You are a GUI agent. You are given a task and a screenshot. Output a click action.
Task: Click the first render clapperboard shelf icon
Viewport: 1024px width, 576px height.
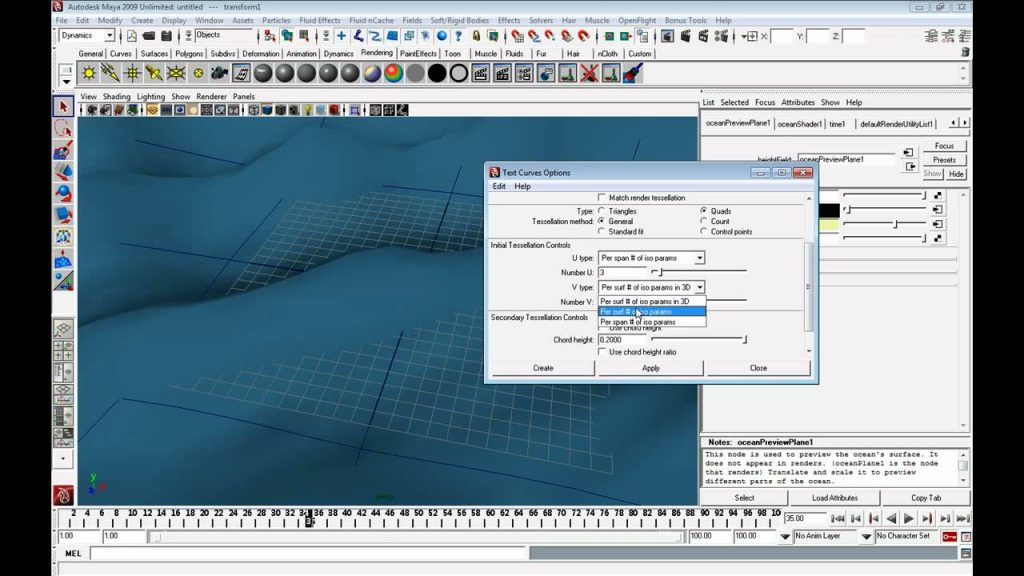click(x=481, y=73)
